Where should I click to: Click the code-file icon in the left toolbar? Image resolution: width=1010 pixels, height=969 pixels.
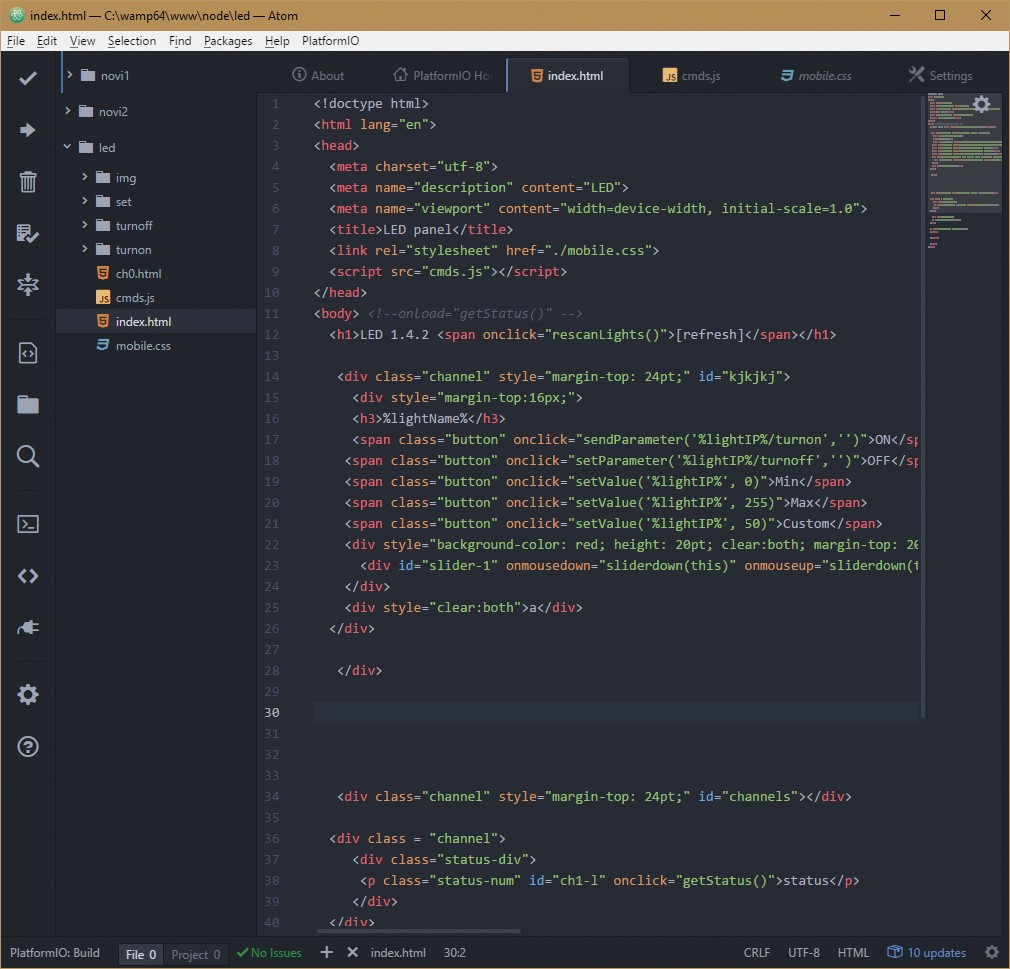(28, 353)
